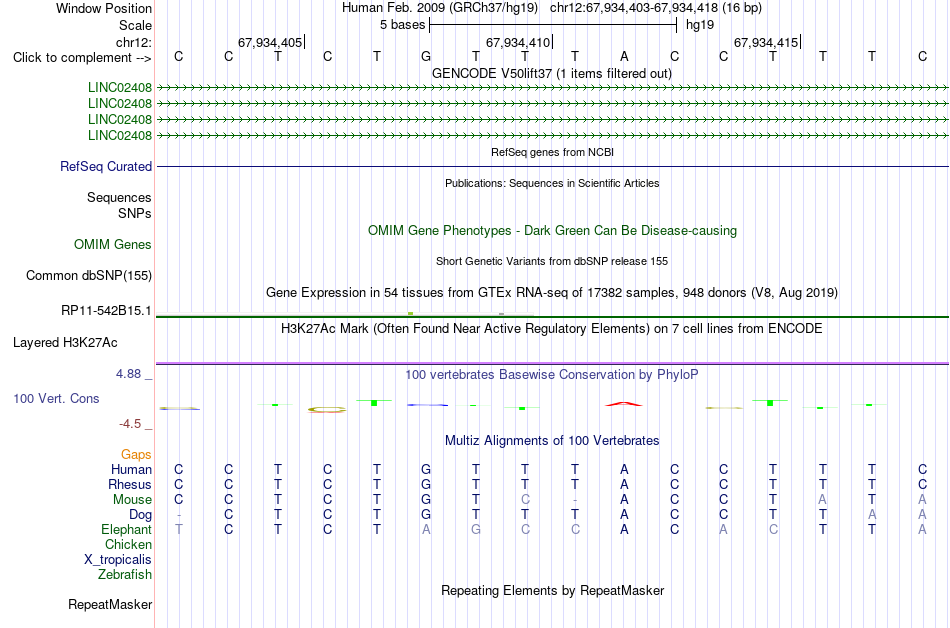Click the chr12:67,934,403-67,934,418 (16 bp) position text
The width and height of the screenshot is (950, 628).
click(656, 8)
